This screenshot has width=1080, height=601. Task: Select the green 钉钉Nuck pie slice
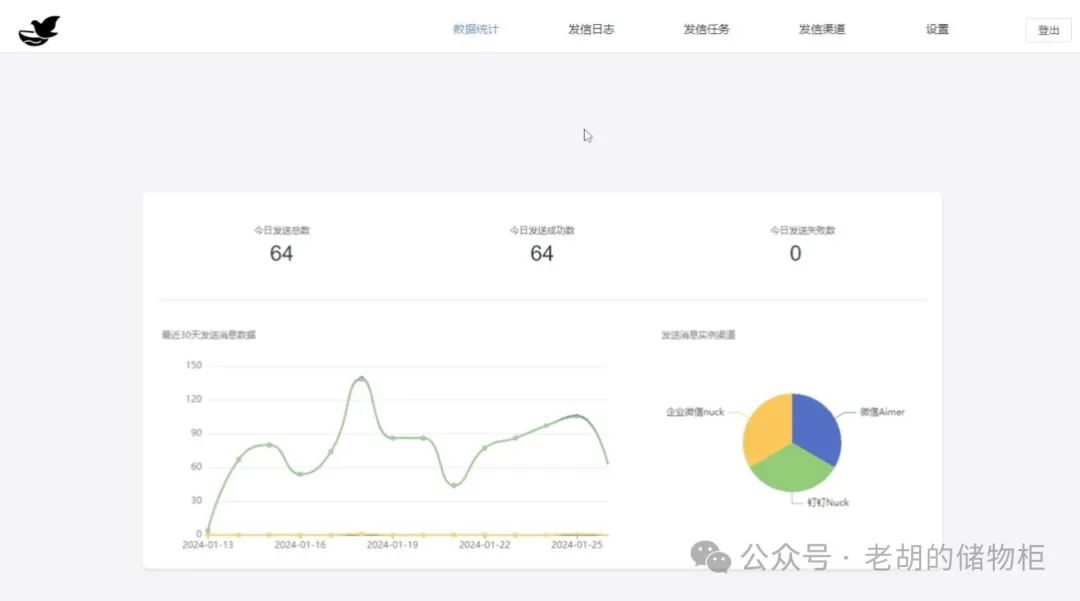click(792, 470)
